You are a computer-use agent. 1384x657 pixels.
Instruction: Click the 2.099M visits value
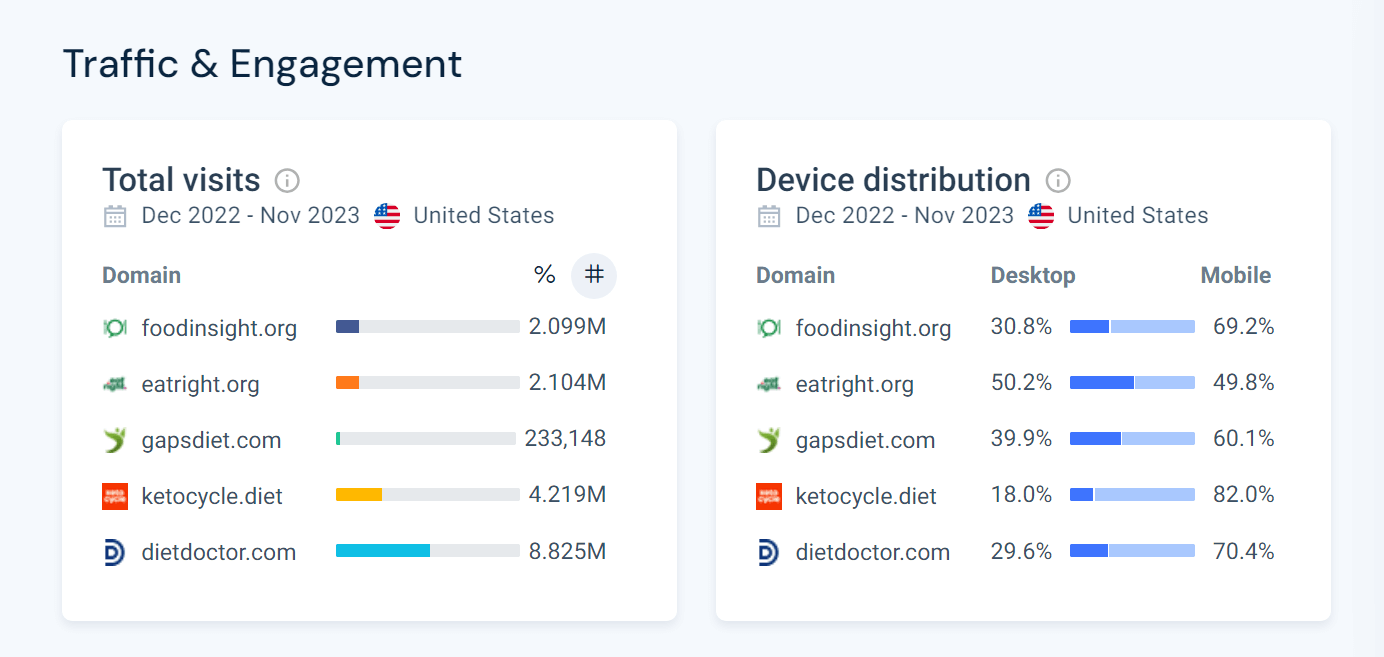click(567, 327)
